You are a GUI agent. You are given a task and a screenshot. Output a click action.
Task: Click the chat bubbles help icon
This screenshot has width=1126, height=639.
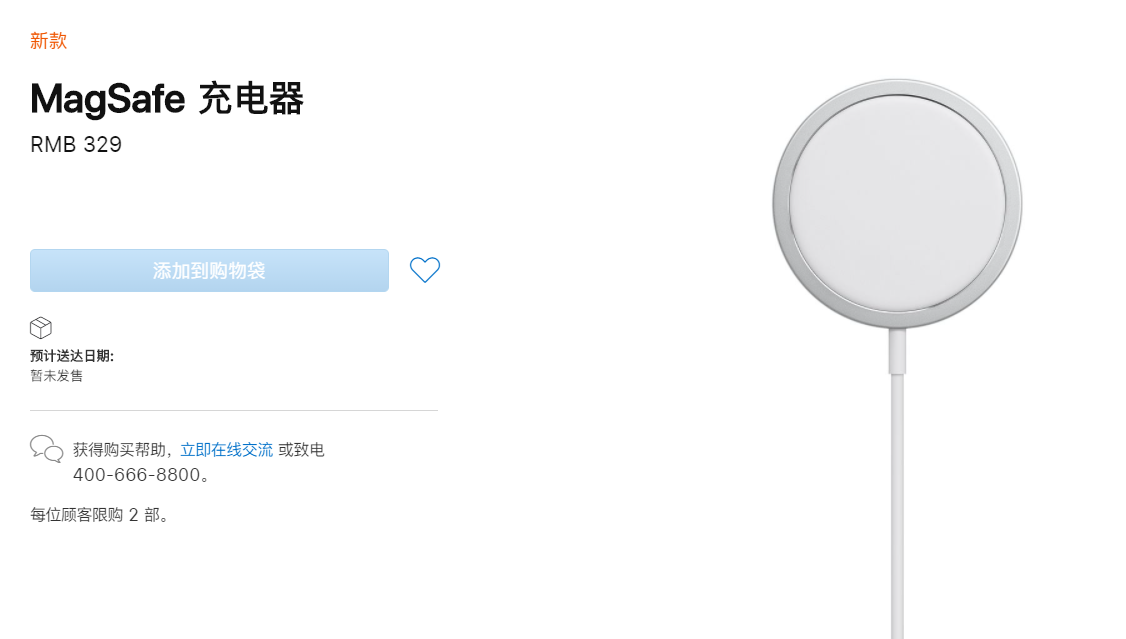click(x=46, y=449)
